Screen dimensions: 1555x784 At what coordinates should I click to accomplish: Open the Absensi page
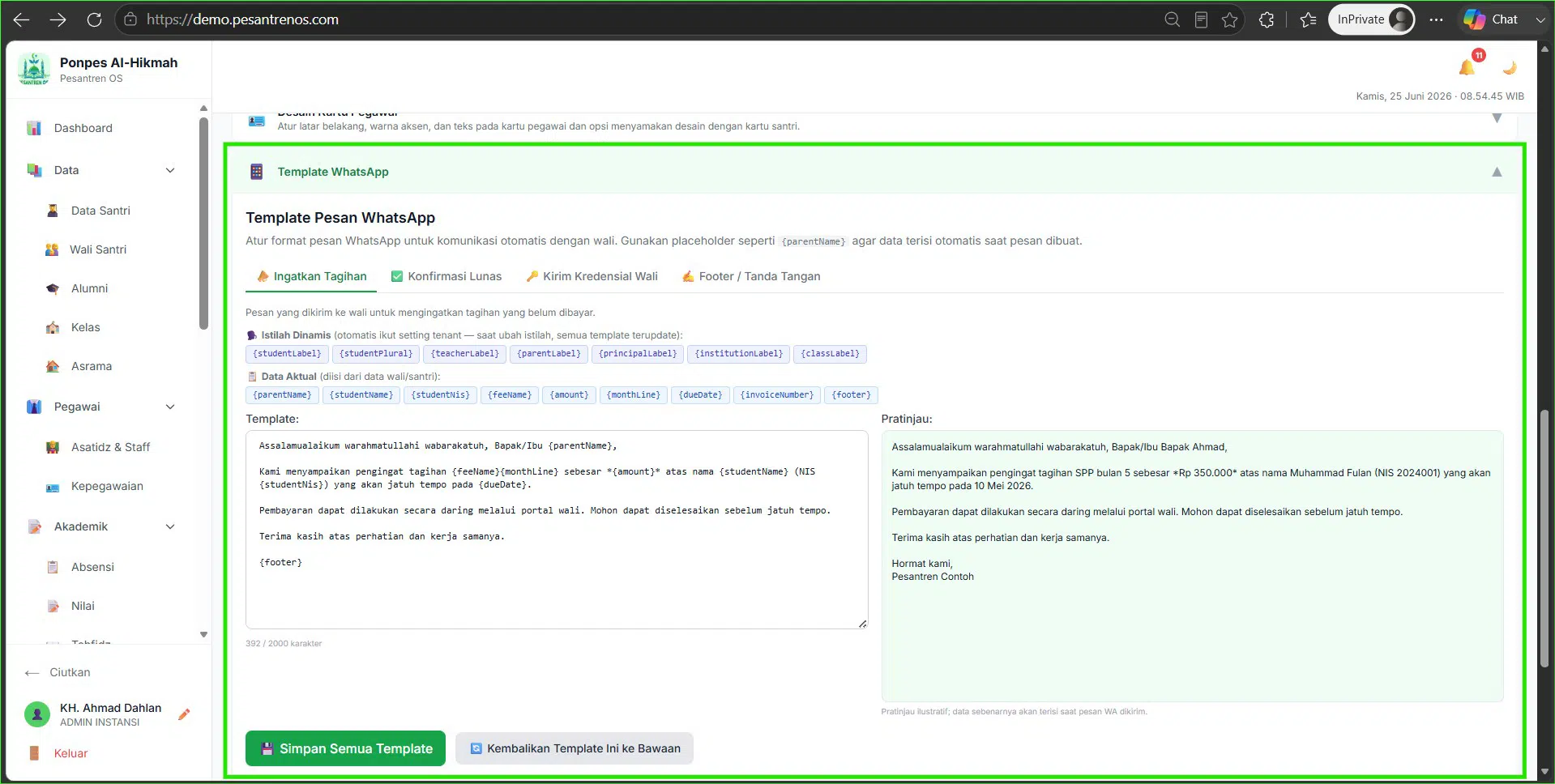92,567
